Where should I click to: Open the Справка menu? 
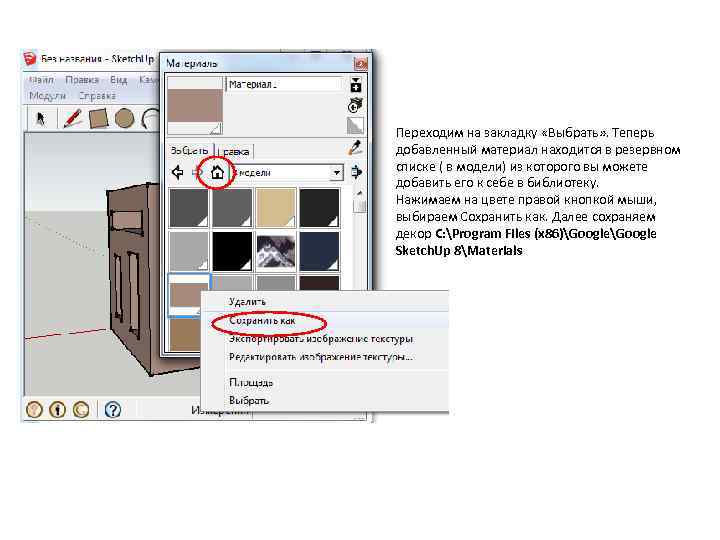pyautogui.click(x=97, y=96)
